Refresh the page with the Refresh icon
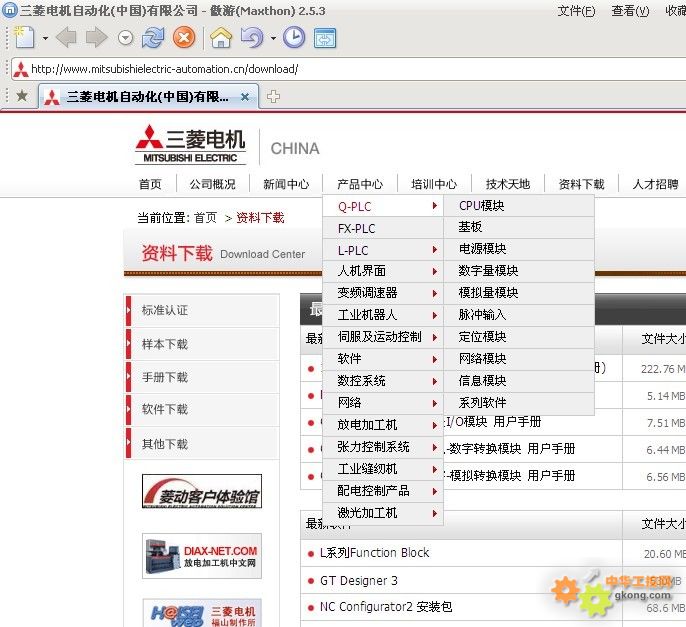Viewport: 686px width, 627px height. 153,38
